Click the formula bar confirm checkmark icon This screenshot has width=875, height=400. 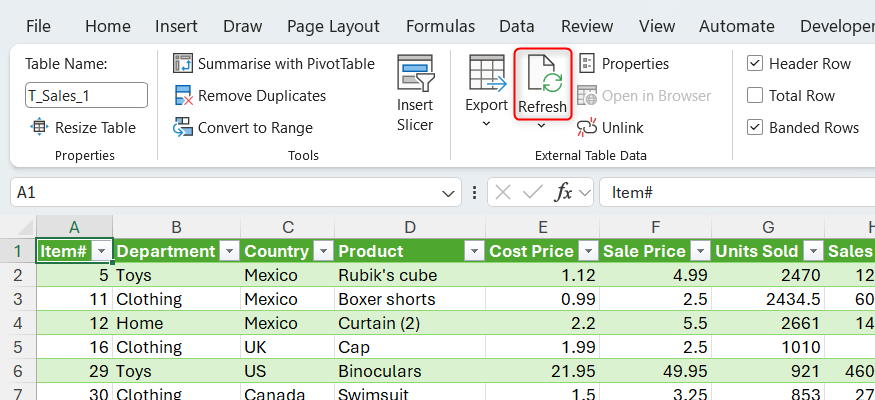[x=532, y=193]
